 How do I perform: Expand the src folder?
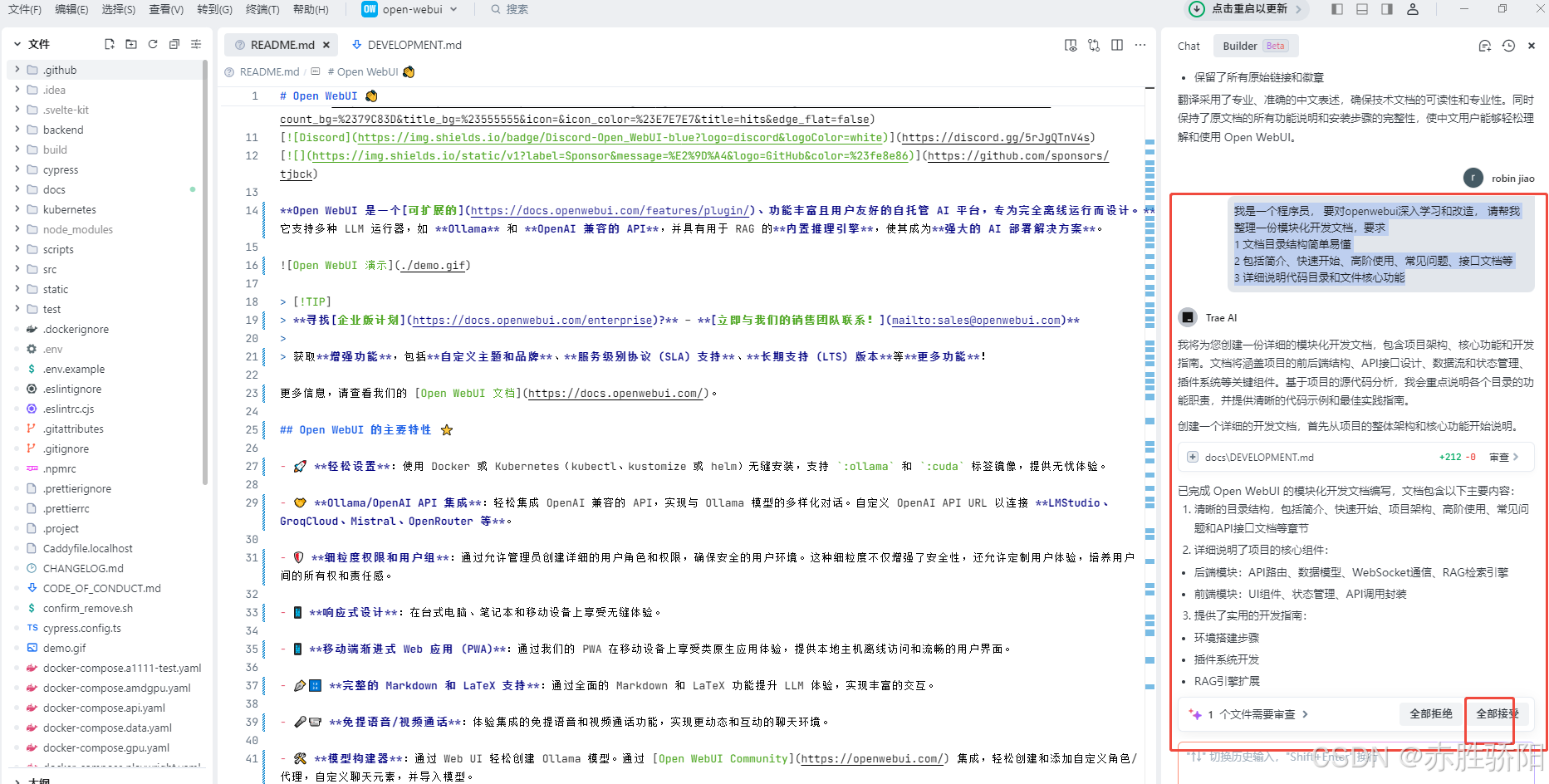coord(17,269)
